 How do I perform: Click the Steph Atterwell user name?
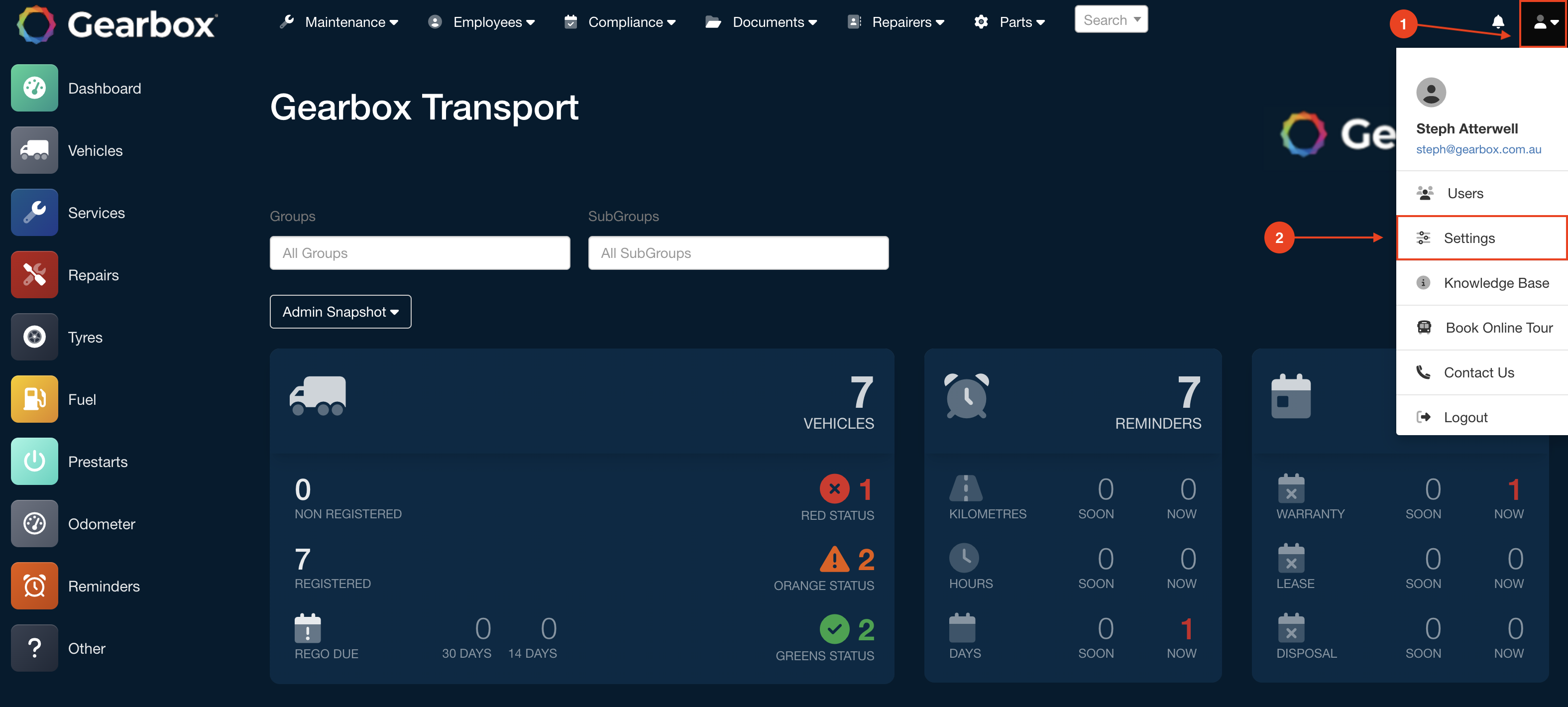[x=1467, y=128]
